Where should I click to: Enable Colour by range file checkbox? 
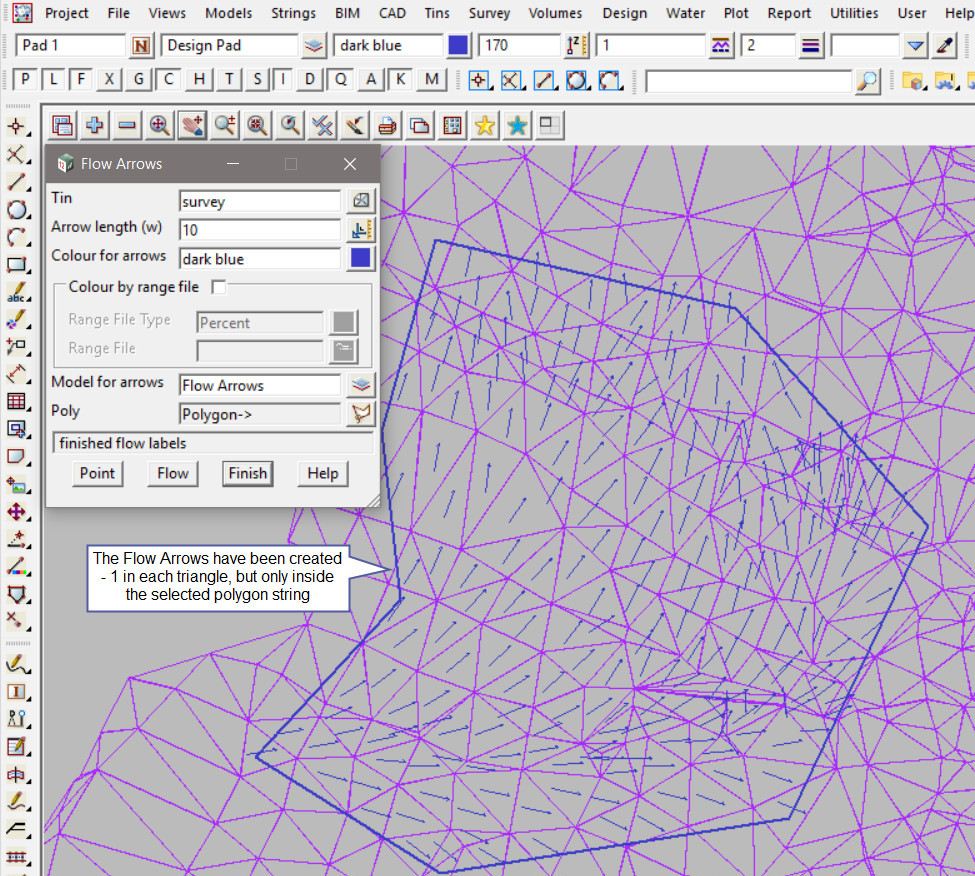pyautogui.click(x=219, y=287)
